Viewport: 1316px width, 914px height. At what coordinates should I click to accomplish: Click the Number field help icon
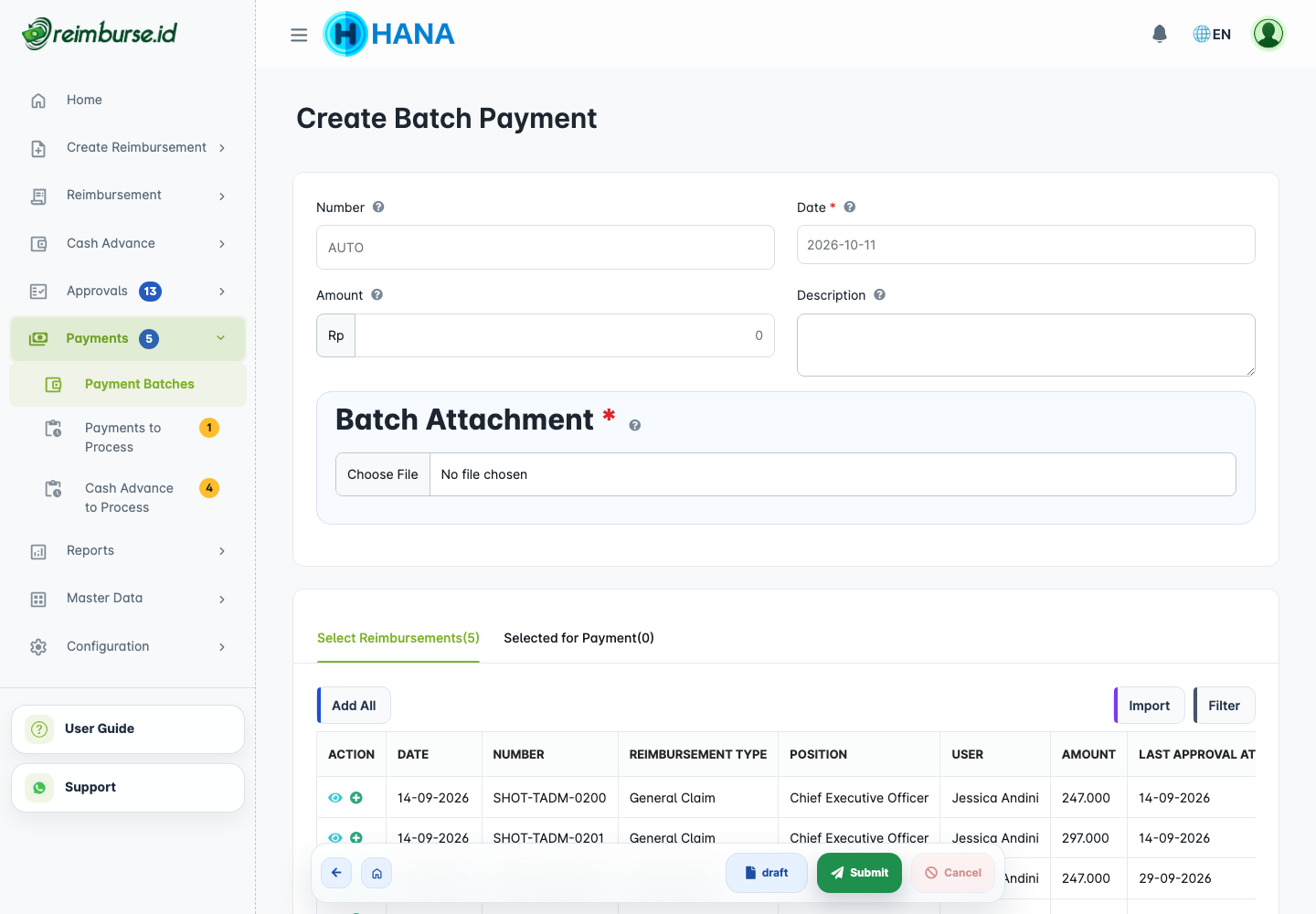pos(378,207)
